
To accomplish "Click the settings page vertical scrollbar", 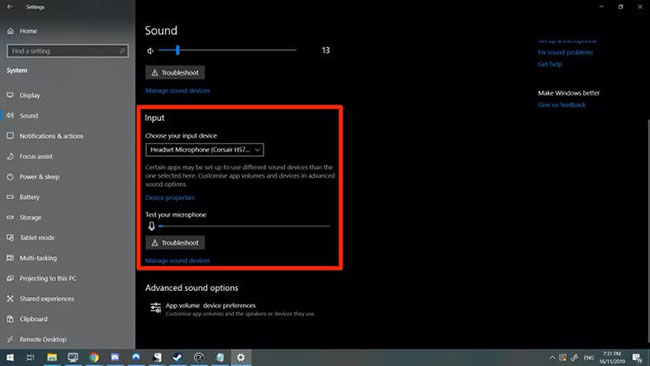I will coord(648,232).
